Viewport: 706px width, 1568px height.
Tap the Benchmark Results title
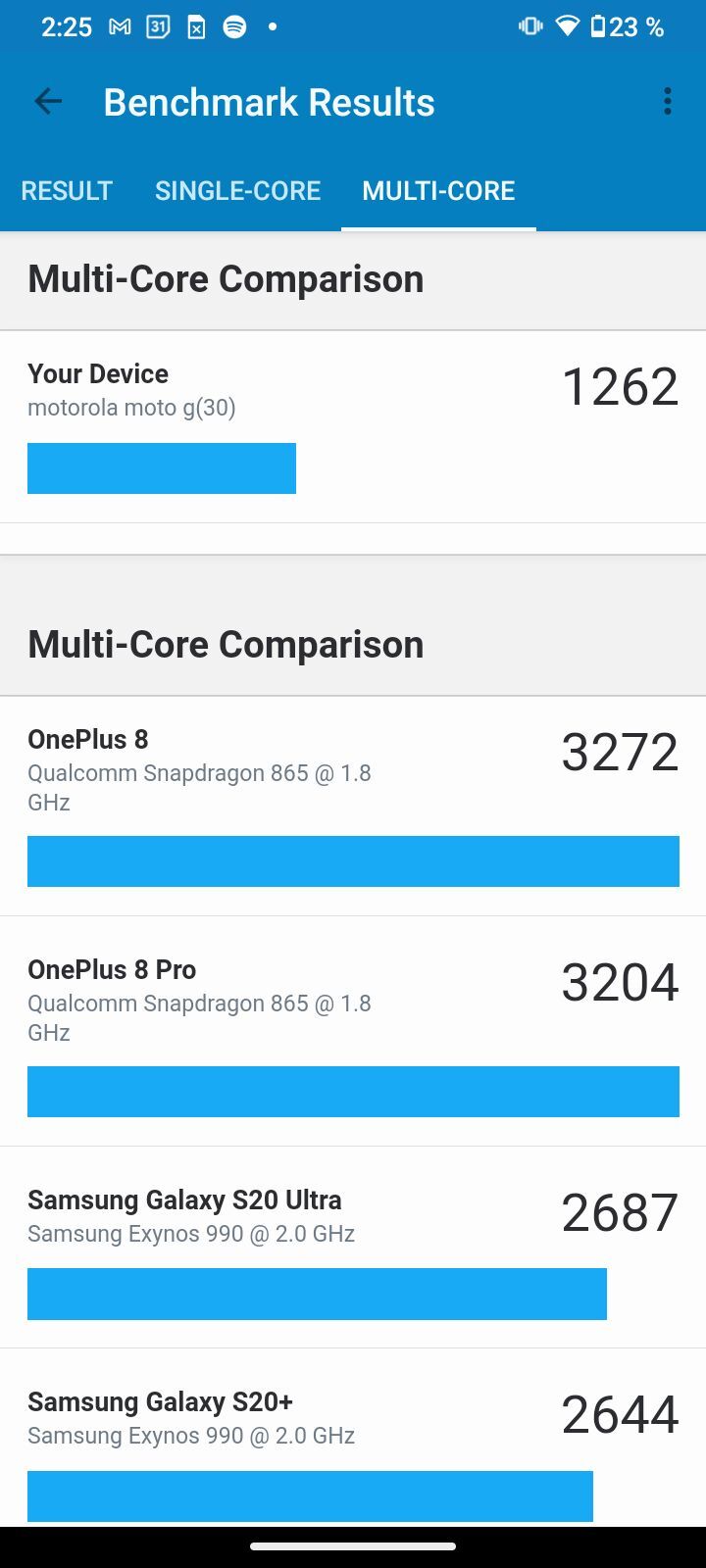click(x=269, y=102)
